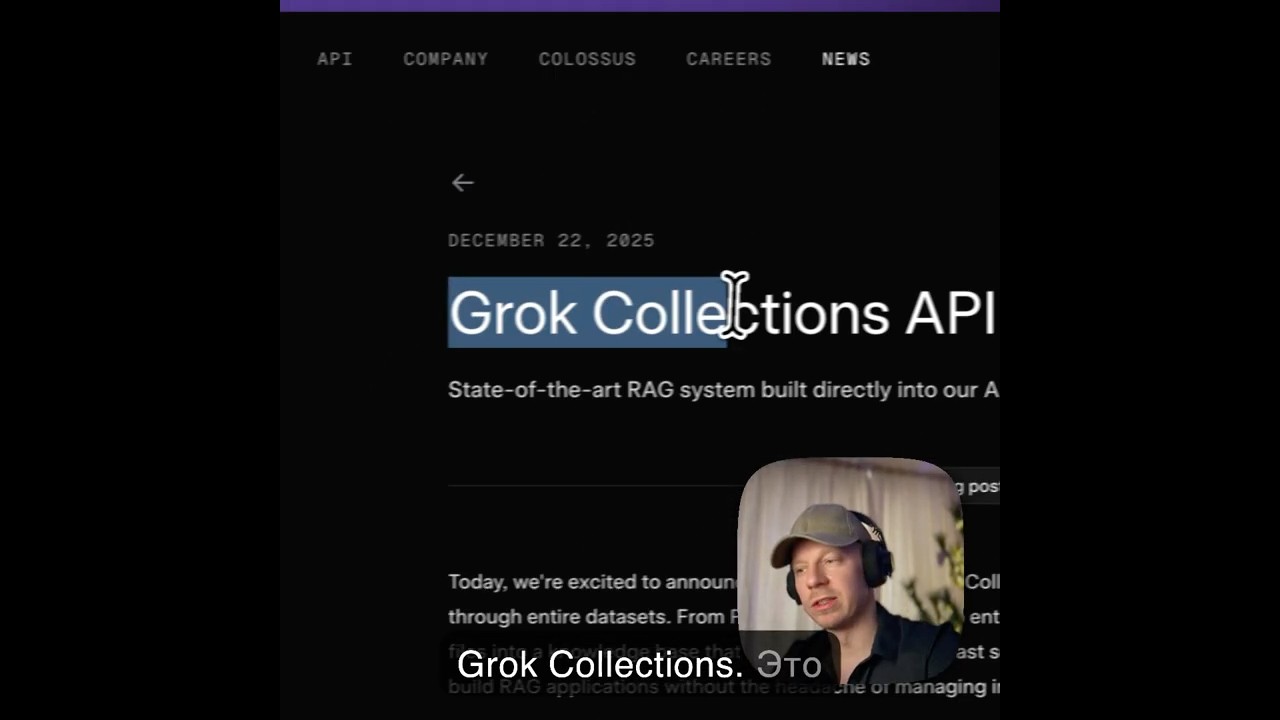This screenshot has width=1280, height=720.
Task: Open the API navigation item
Action: 335,59
